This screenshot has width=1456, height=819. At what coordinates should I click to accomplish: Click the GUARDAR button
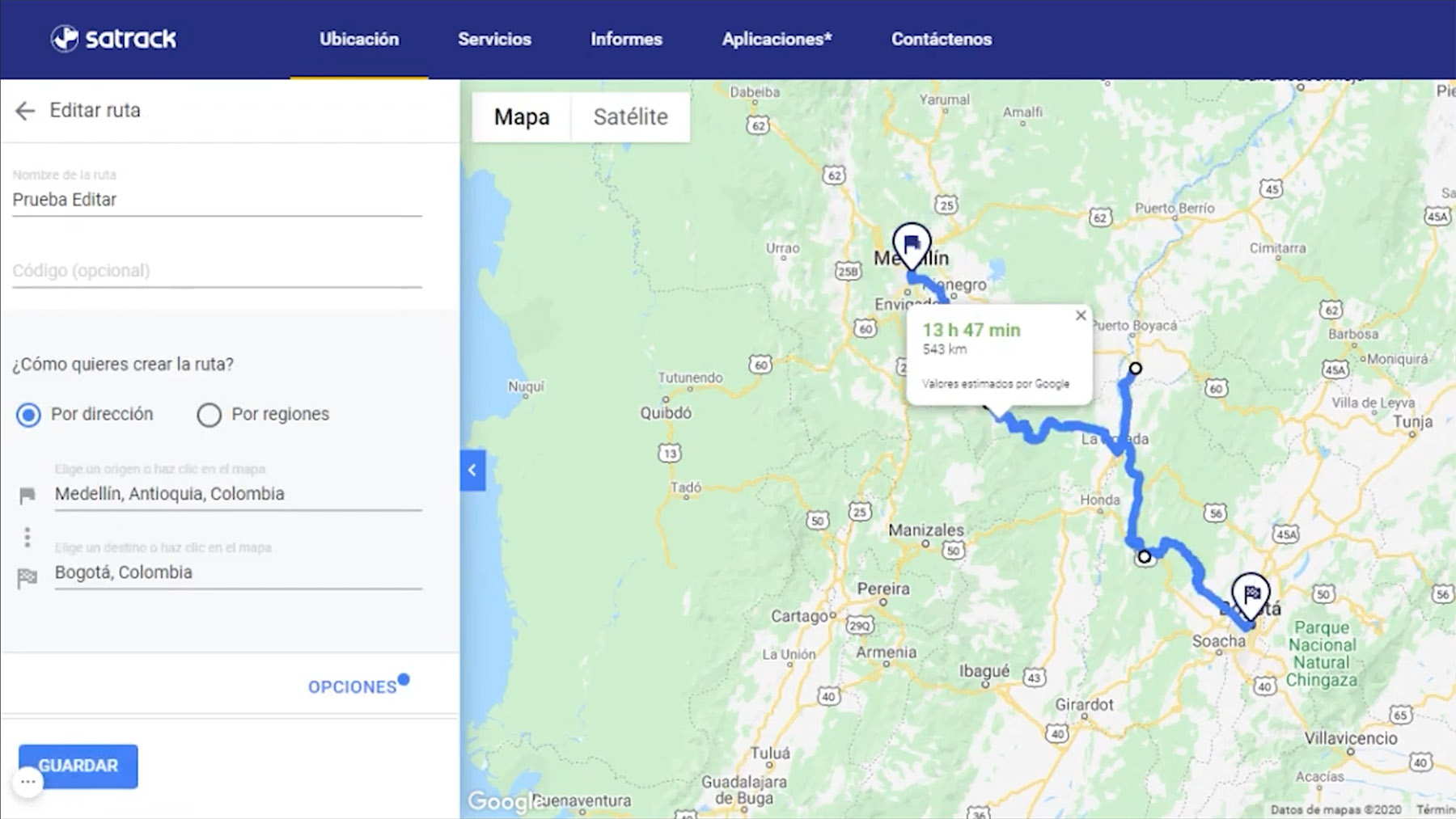tap(78, 766)
